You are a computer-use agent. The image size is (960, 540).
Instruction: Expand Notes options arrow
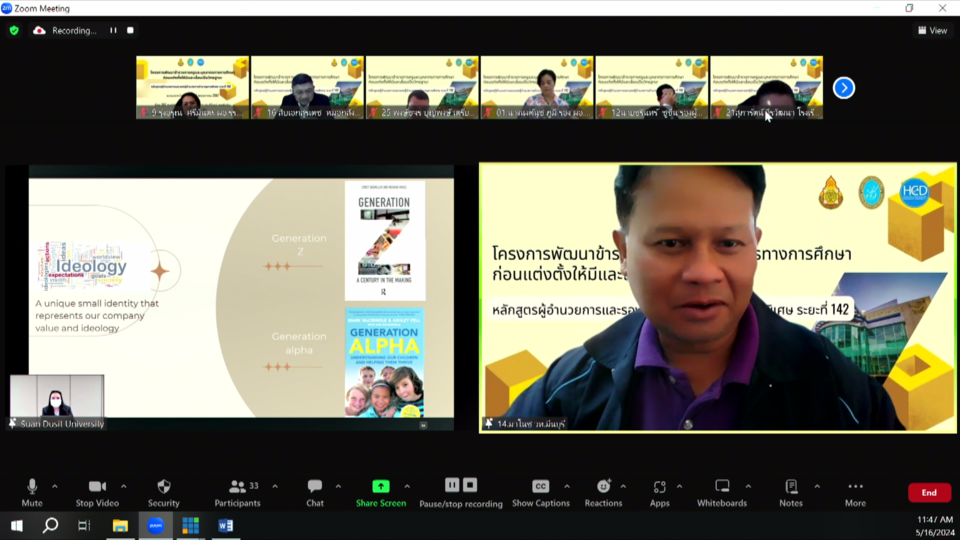pos(817,487)
